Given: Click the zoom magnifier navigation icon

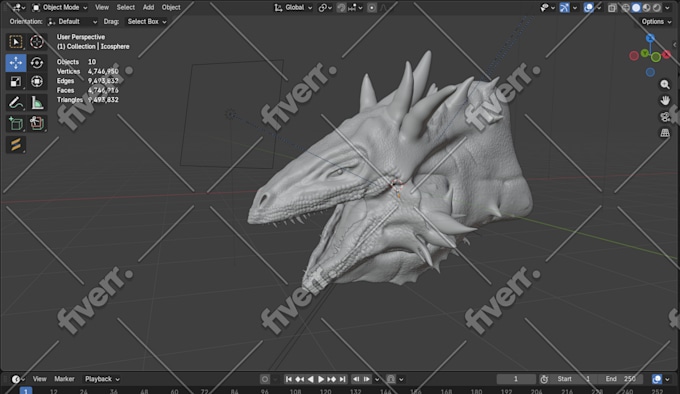Looking at the screenshot, I should pyautogui.click(x=664, y=85).
